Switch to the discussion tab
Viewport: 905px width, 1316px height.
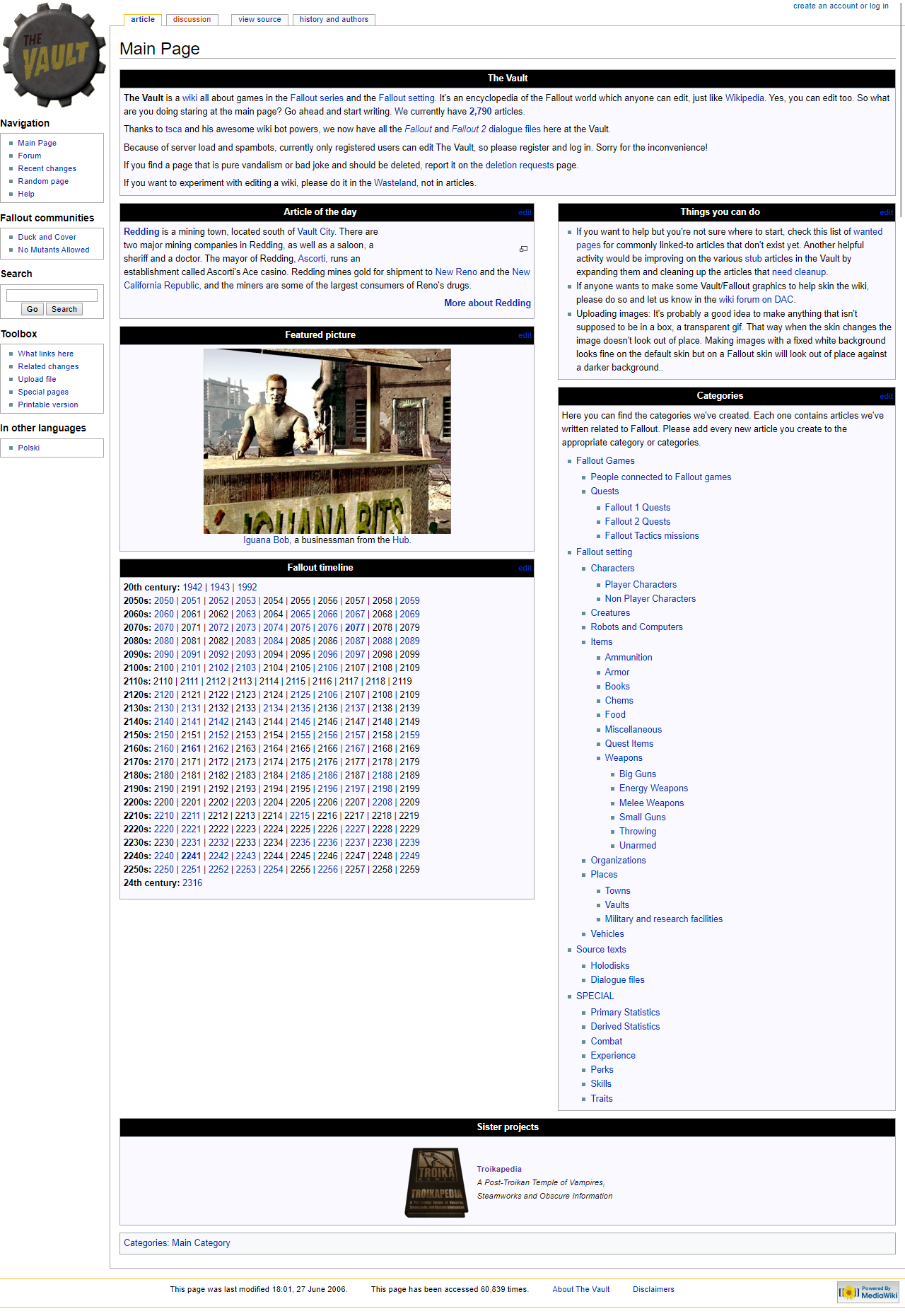[192, 20]
